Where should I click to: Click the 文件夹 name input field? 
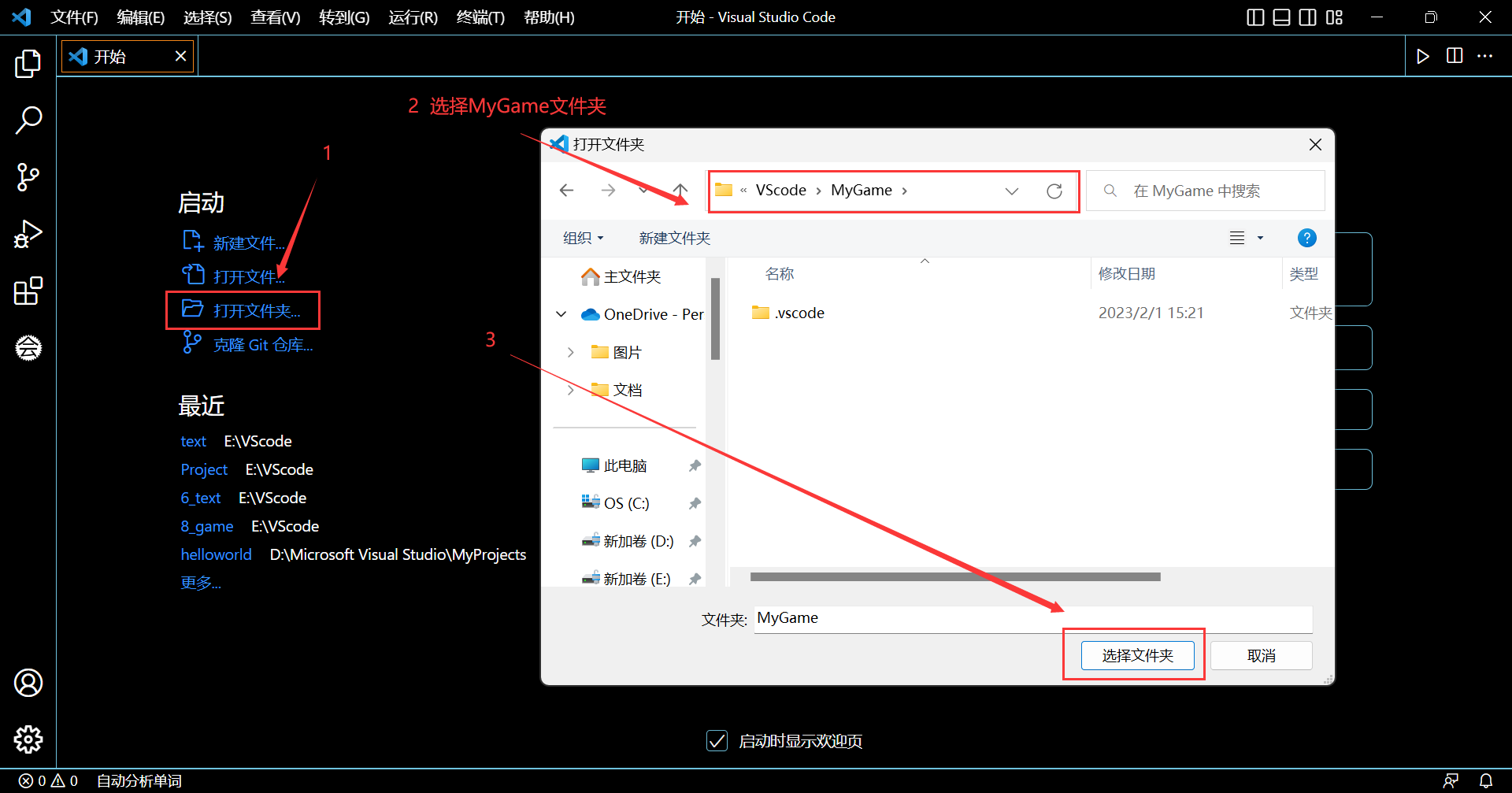pyautogui.click(x=1033, y=618)
